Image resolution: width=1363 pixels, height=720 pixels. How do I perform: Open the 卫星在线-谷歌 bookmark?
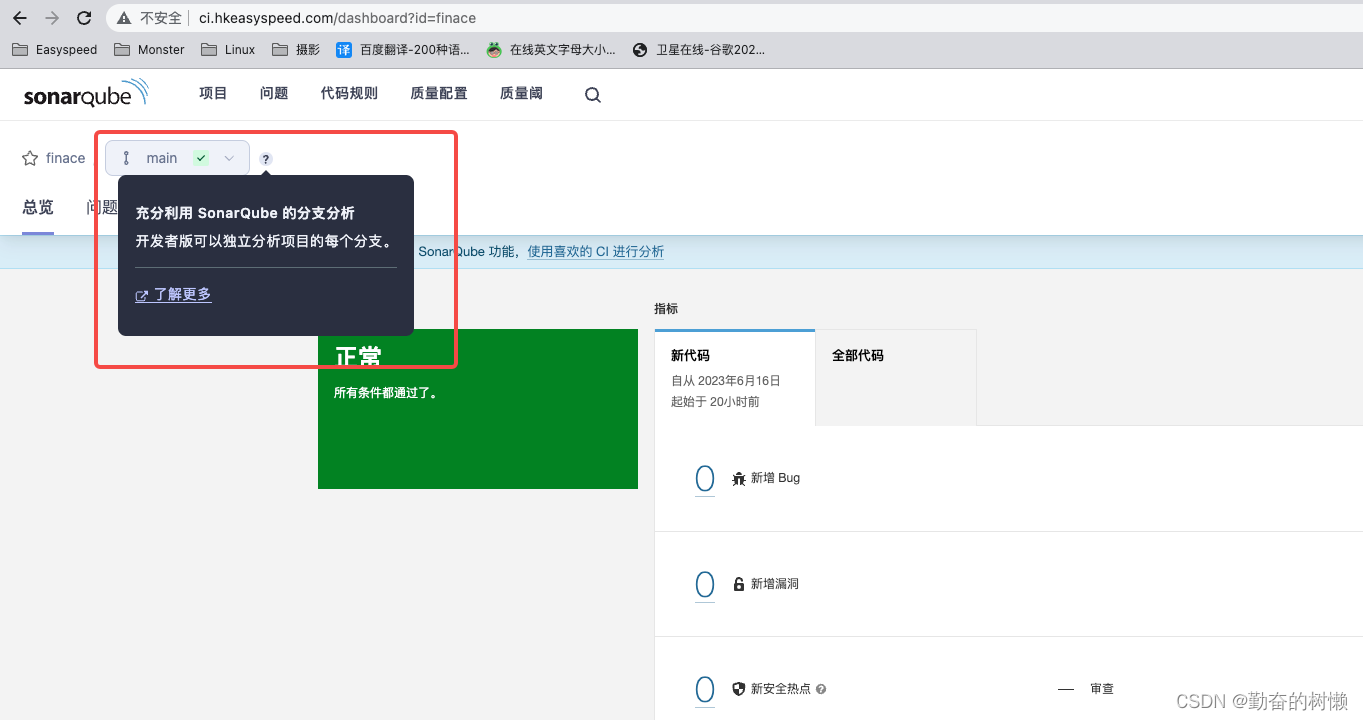tap(699, 49)
